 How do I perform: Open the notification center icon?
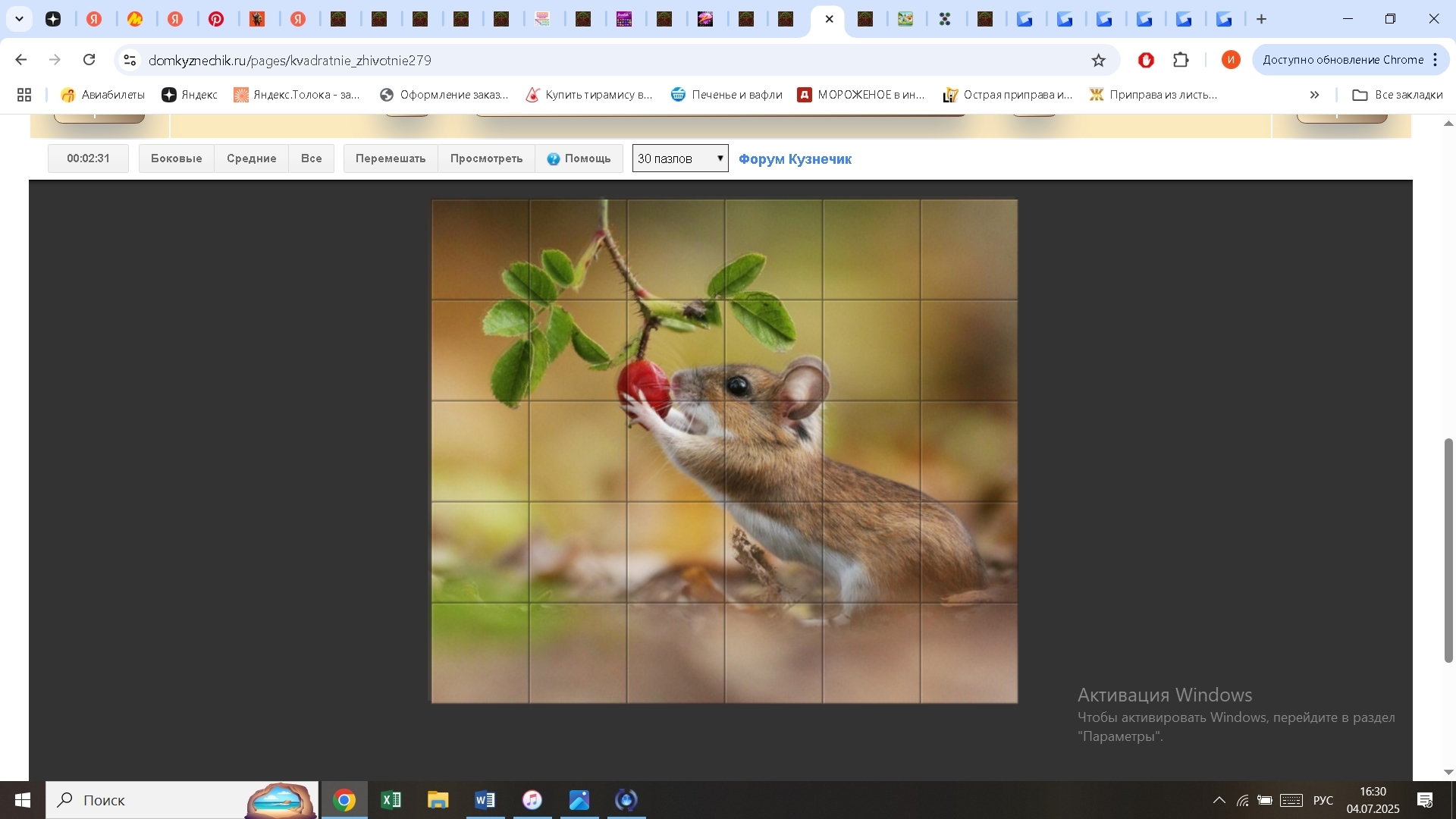pos(1425,800)
